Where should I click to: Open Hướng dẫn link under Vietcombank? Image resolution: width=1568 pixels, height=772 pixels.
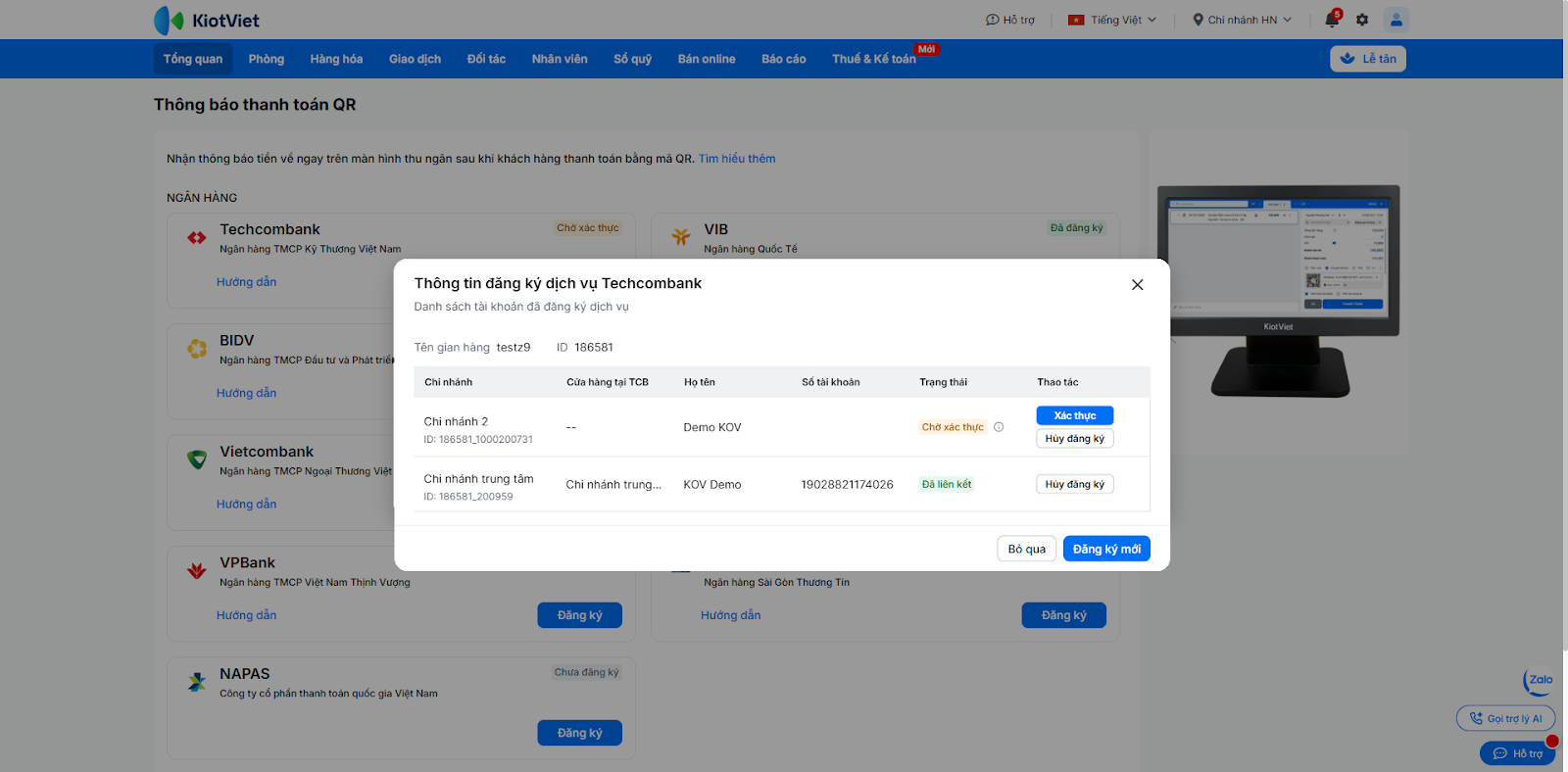point(247,505)
